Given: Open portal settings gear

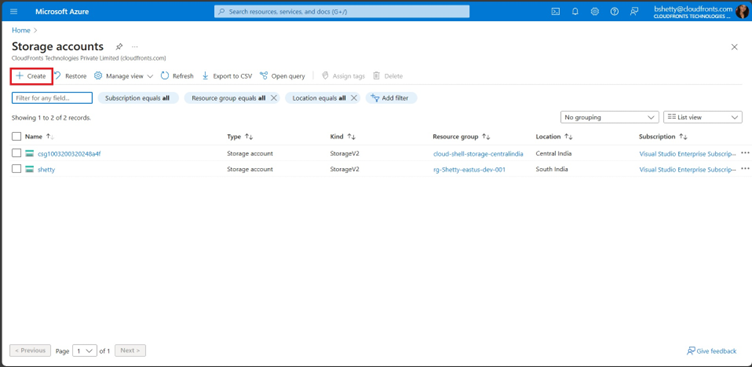Looking at the screenshot, I should click(x=595, y=12).
